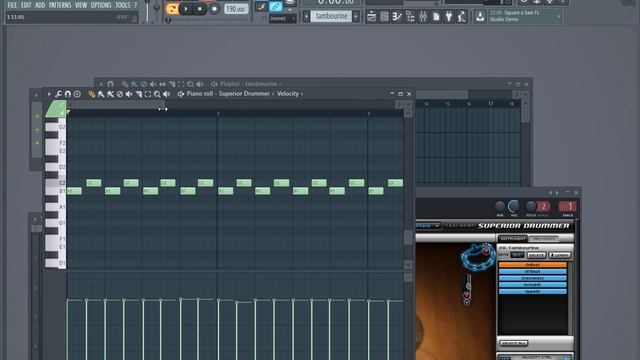Go to previous pattern arrow left of tambourine

click(306, 16)
